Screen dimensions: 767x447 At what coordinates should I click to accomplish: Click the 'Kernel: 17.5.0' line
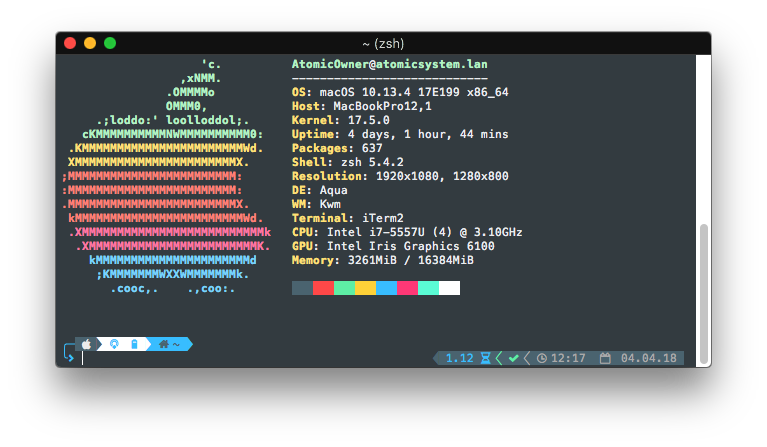pos(341,120)
